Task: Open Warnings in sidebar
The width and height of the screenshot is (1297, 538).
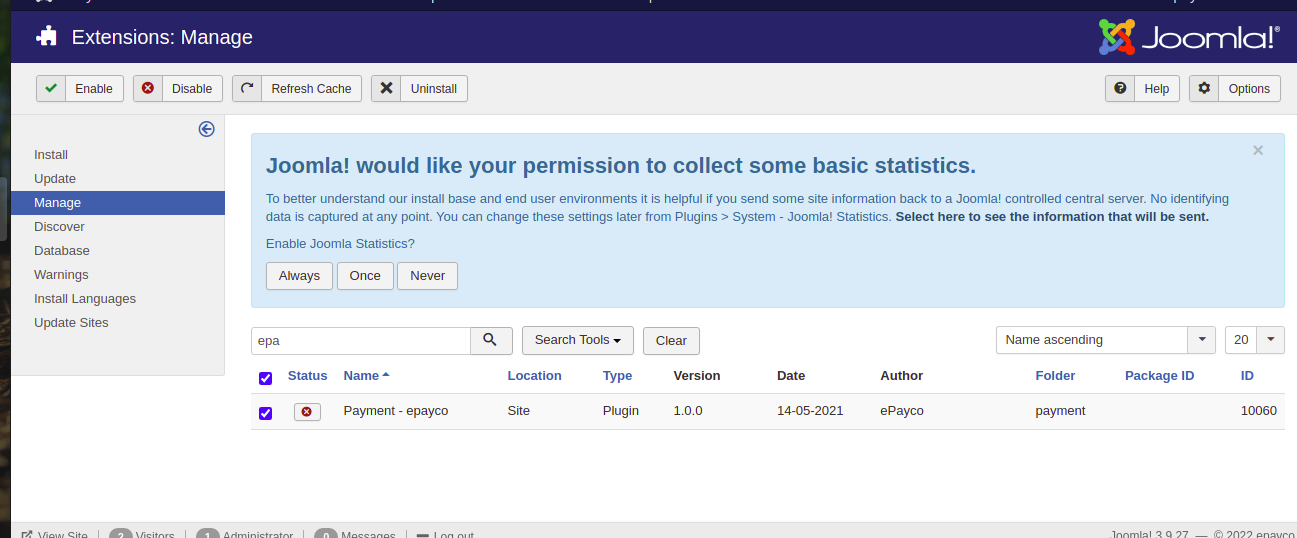Action: (x=61, y=275)
